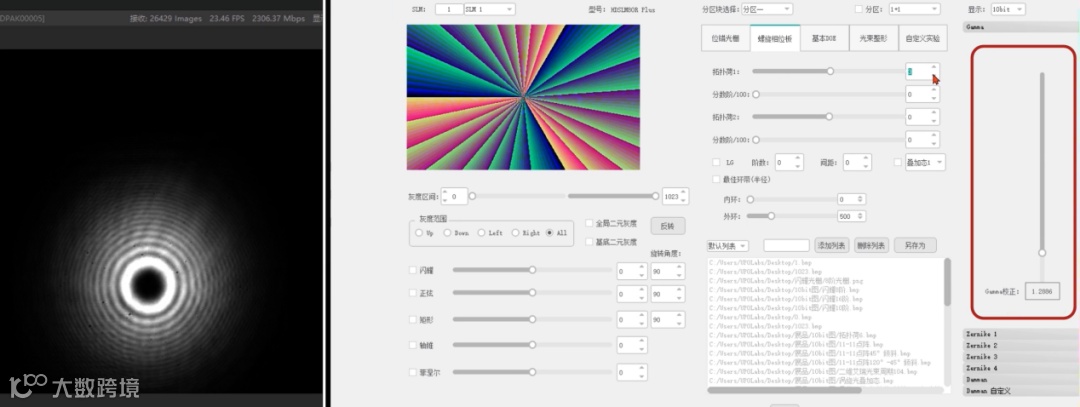The height and width of the screenshot is (407, 1080).
Task: Open the SLM 1 dropdown
Action: pyautogui.click(x=490, y=9)
